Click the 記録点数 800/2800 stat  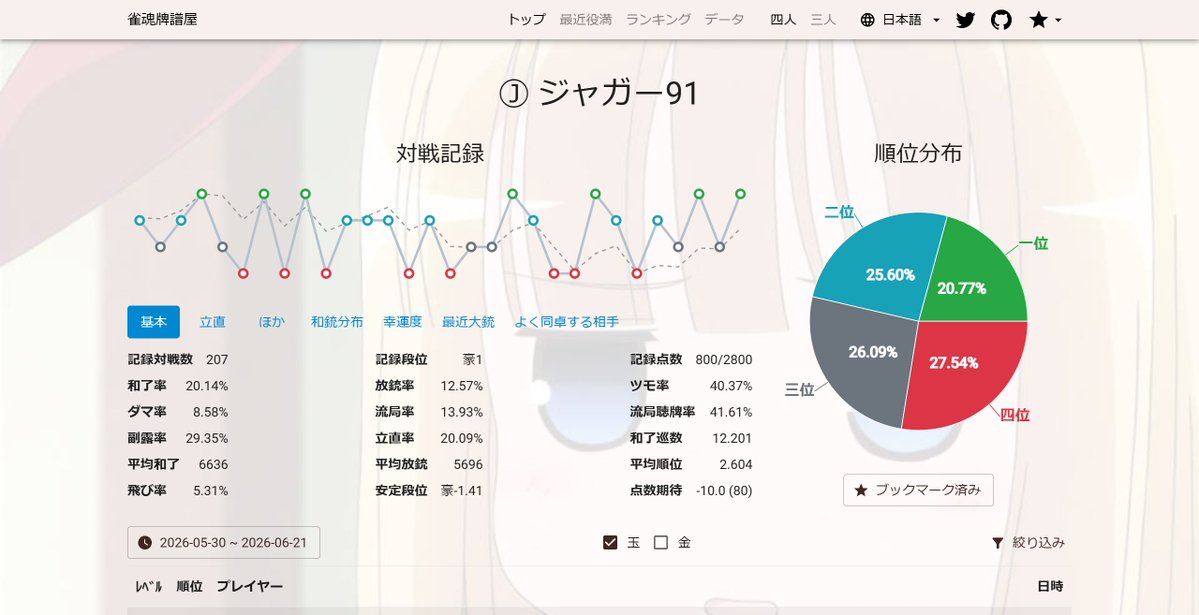pos(691,360)
